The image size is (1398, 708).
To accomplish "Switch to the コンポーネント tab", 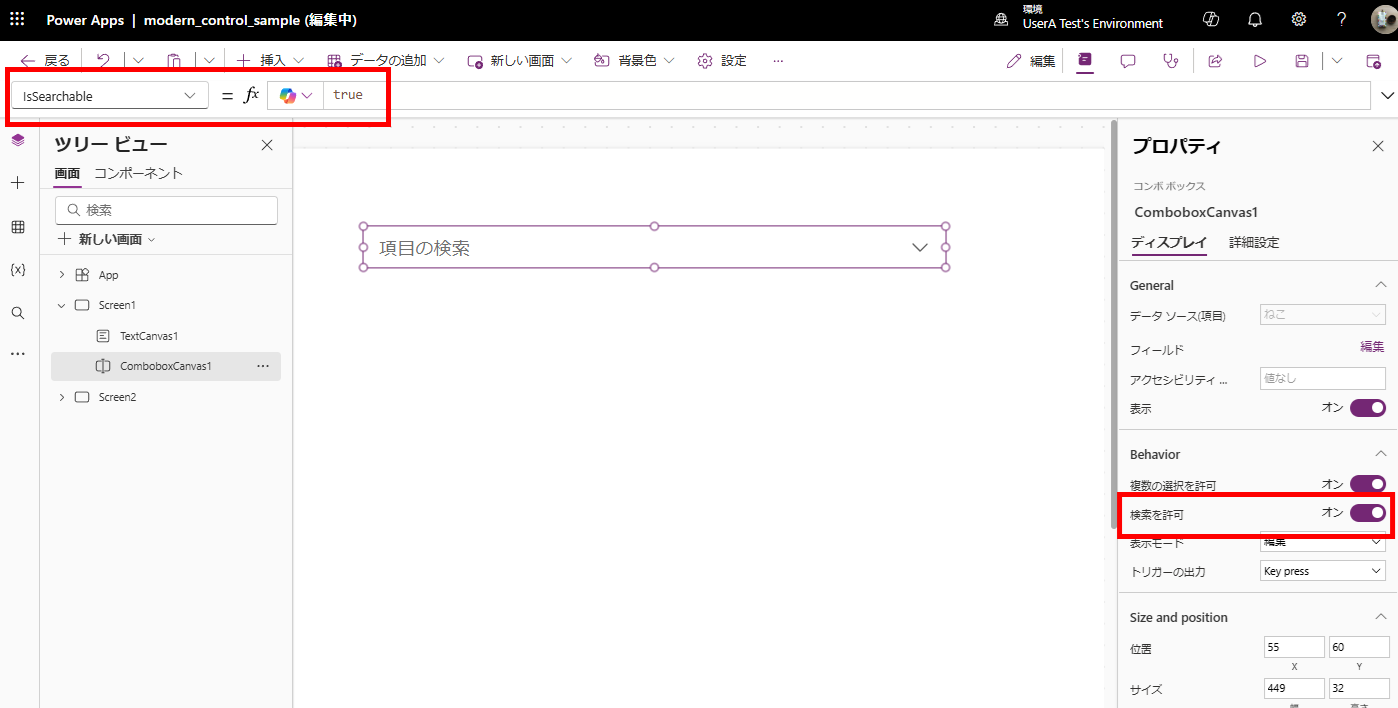I will point(138,173).
